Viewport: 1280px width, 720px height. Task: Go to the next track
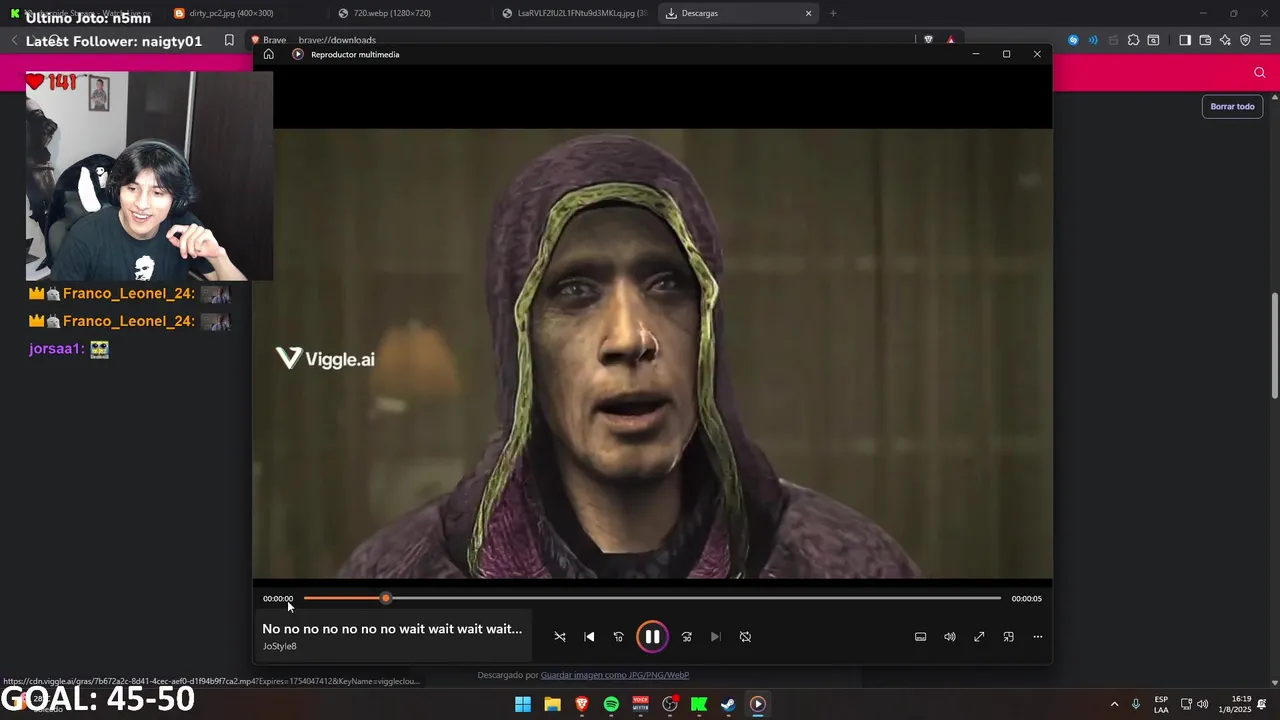click(x=716, y=637)
